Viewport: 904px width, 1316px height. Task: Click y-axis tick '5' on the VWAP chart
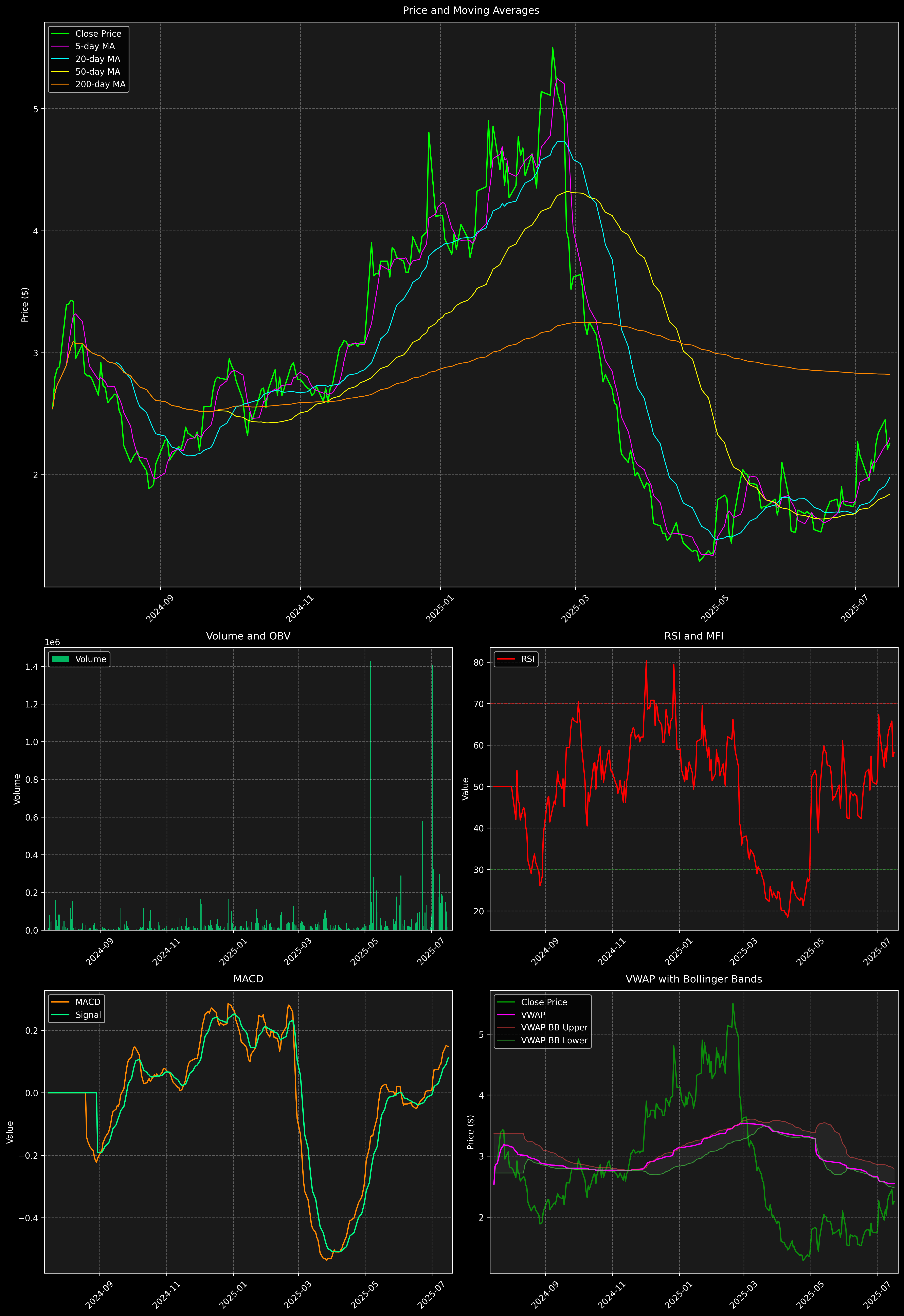click(x=482, y=1034)
